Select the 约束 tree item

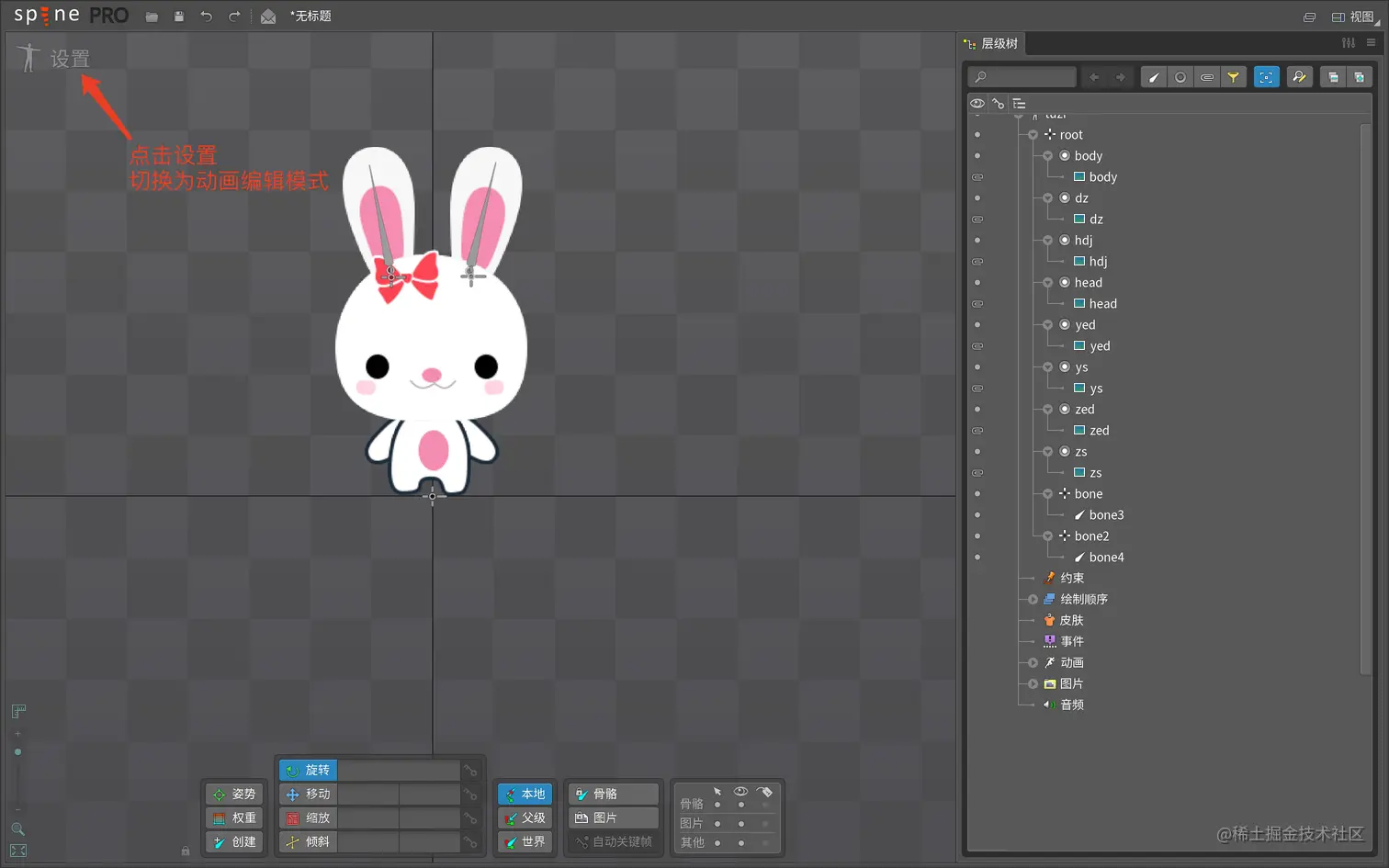click(x=1065, y=578)
